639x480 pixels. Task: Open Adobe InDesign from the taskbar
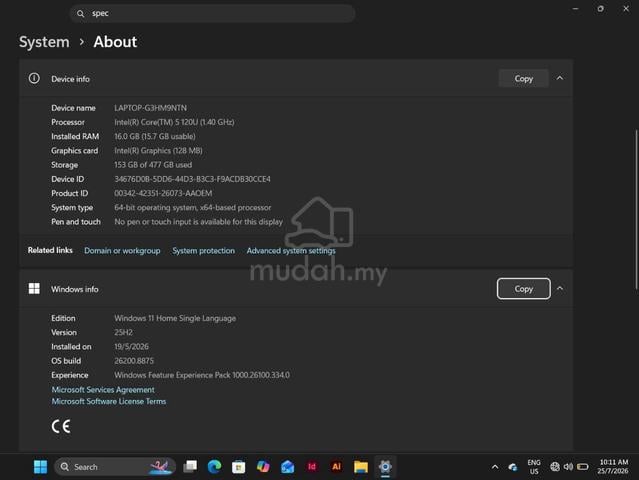tap(312, 467)
